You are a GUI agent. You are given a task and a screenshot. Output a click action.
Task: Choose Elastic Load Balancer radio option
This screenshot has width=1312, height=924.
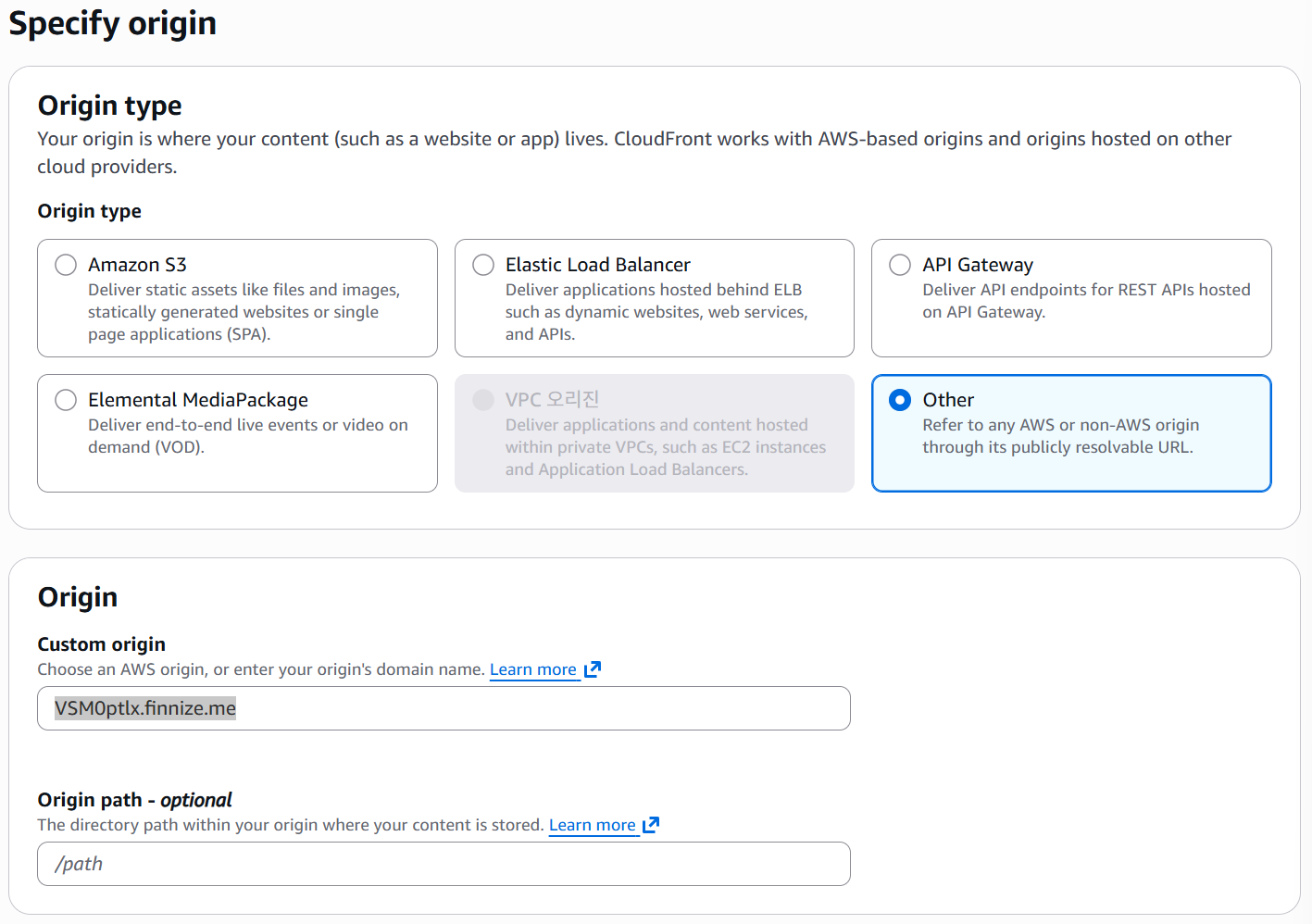[x=483, y=265]
